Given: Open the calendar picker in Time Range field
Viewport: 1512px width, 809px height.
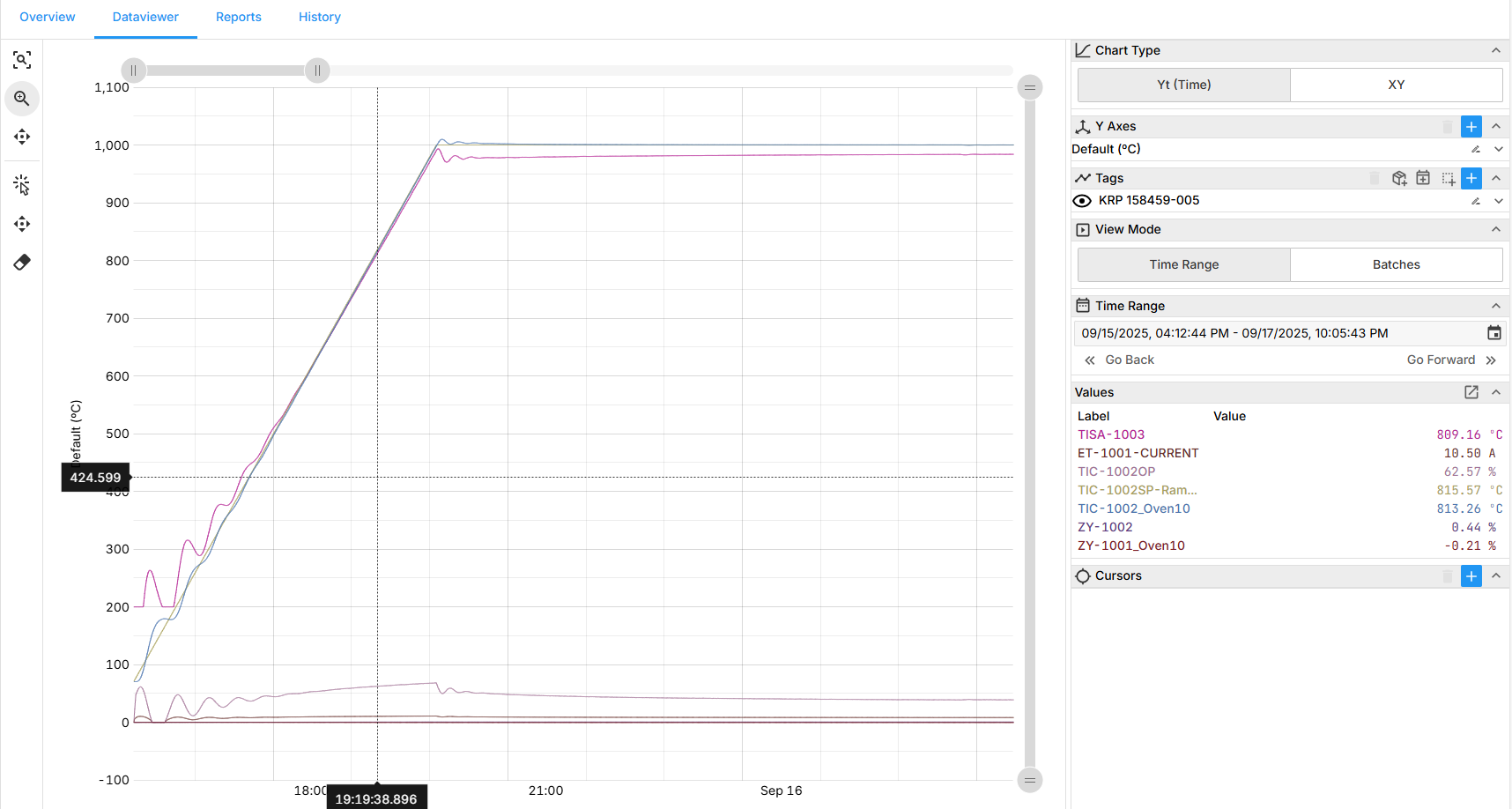Looking at the screenshot, I should click(1493, 333).
